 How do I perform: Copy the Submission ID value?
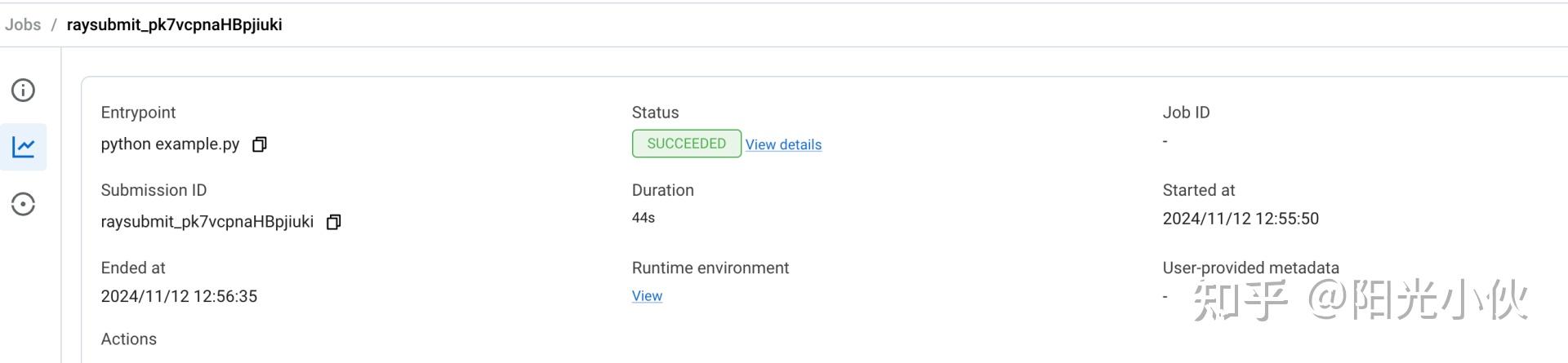pyautogui.click(x=333, y=222)
